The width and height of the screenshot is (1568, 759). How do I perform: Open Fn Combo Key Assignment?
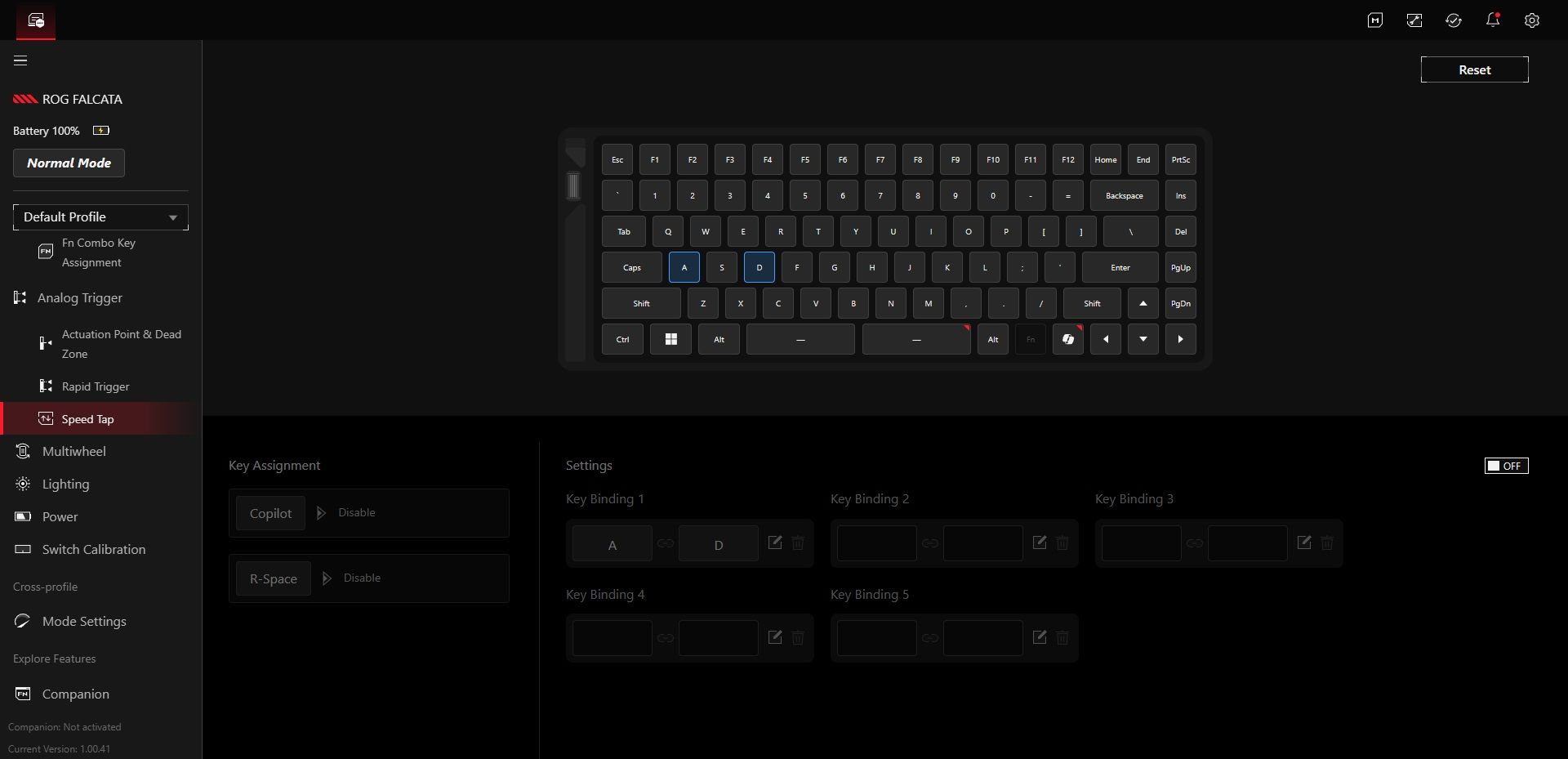pyautogui.click(x=99, y=252)
